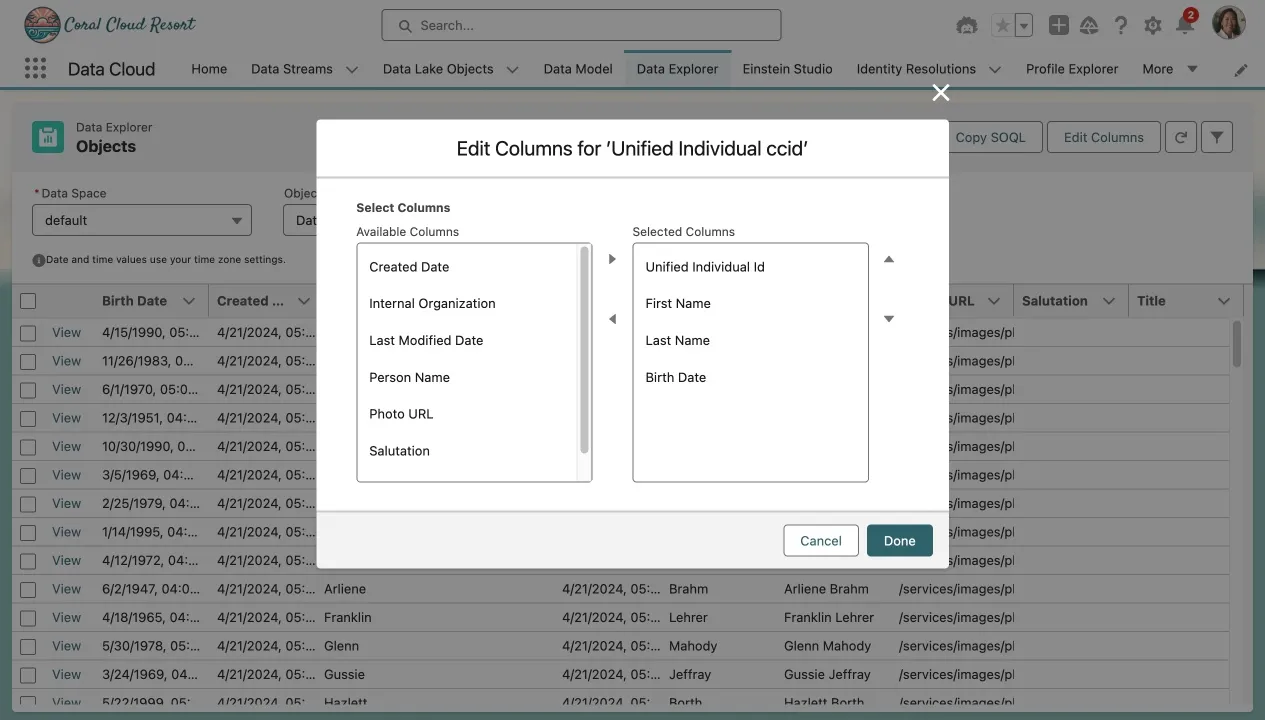The height and width of the screenshot is (720, 1265).
Task: Expand the Data Streams tab chevron
Action: point(352,70)
